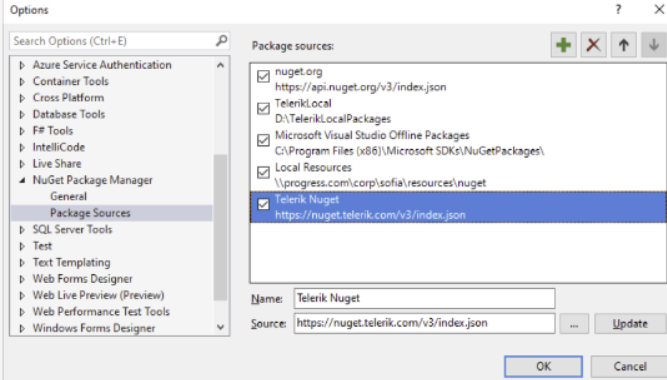Screen dimensions: 667x380
Task: Click the search magnifier icon
Action: (221, 41)
